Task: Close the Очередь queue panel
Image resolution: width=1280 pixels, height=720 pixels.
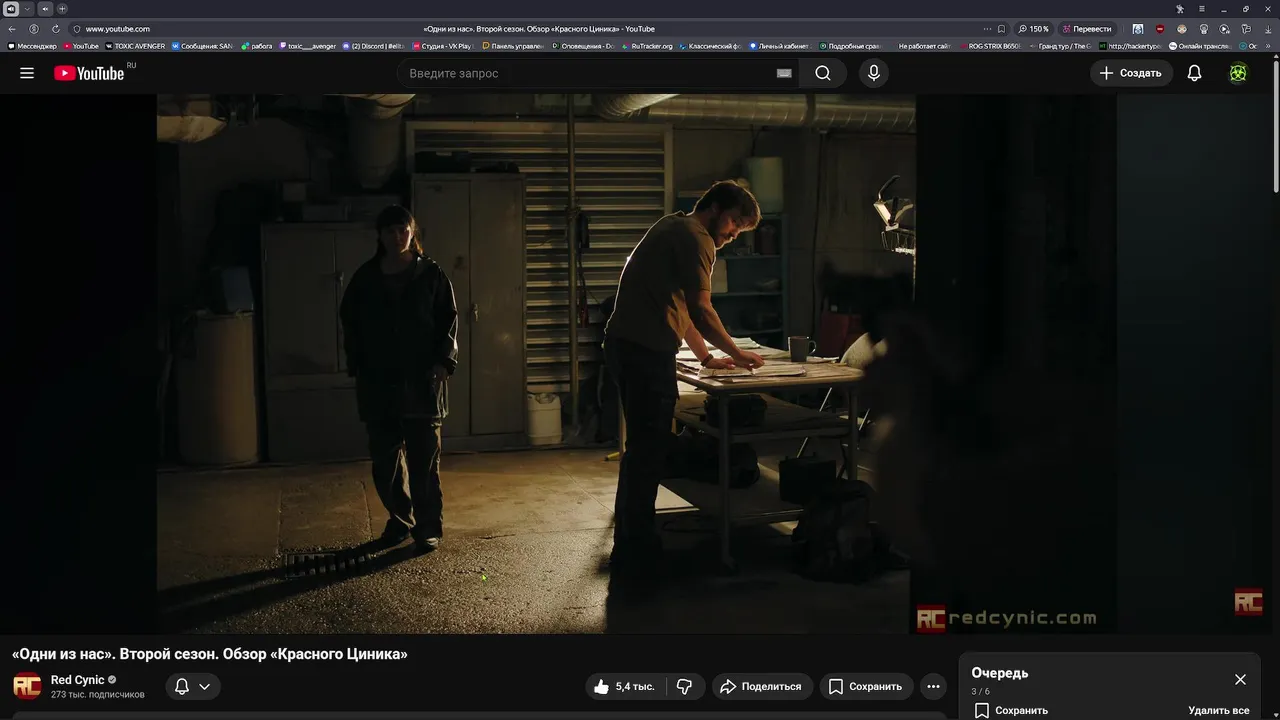Action: click(x=1240, y=679)
